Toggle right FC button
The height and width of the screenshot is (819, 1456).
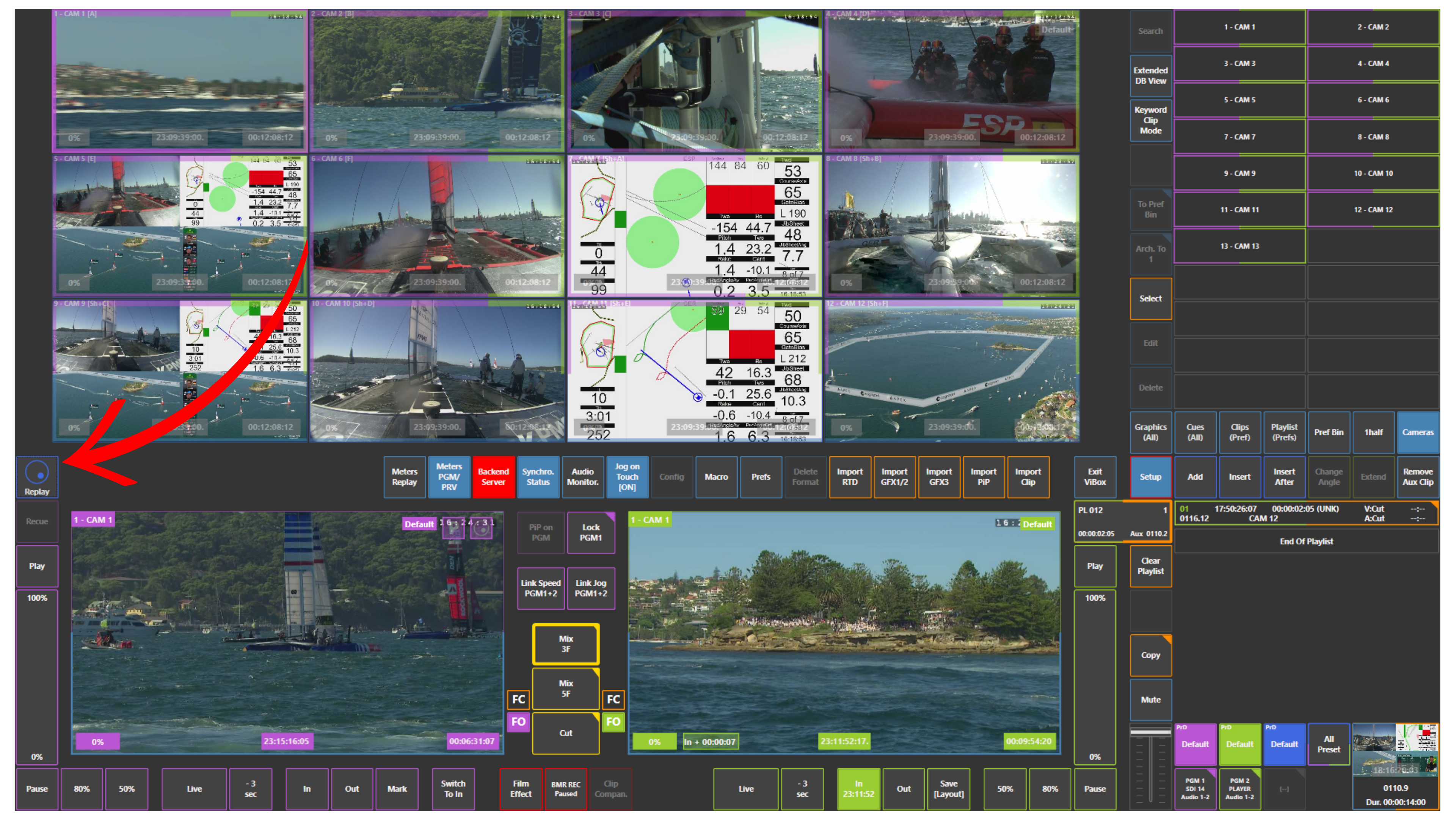pos(613,699)
